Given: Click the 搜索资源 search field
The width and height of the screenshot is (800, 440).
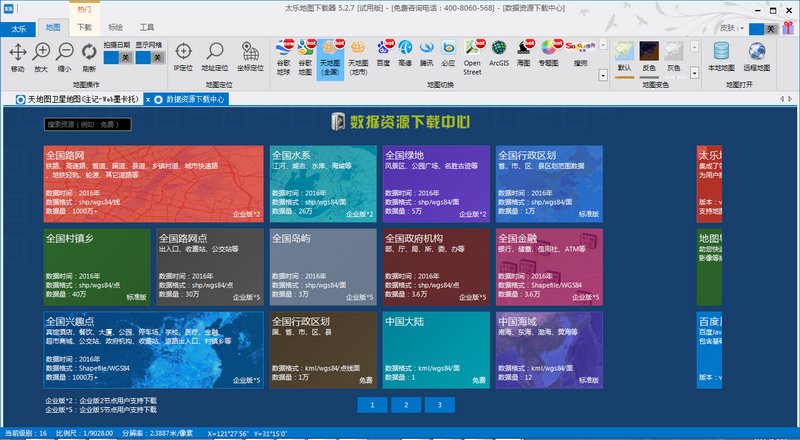Looking at the screenshot, I should click(88, 124).
